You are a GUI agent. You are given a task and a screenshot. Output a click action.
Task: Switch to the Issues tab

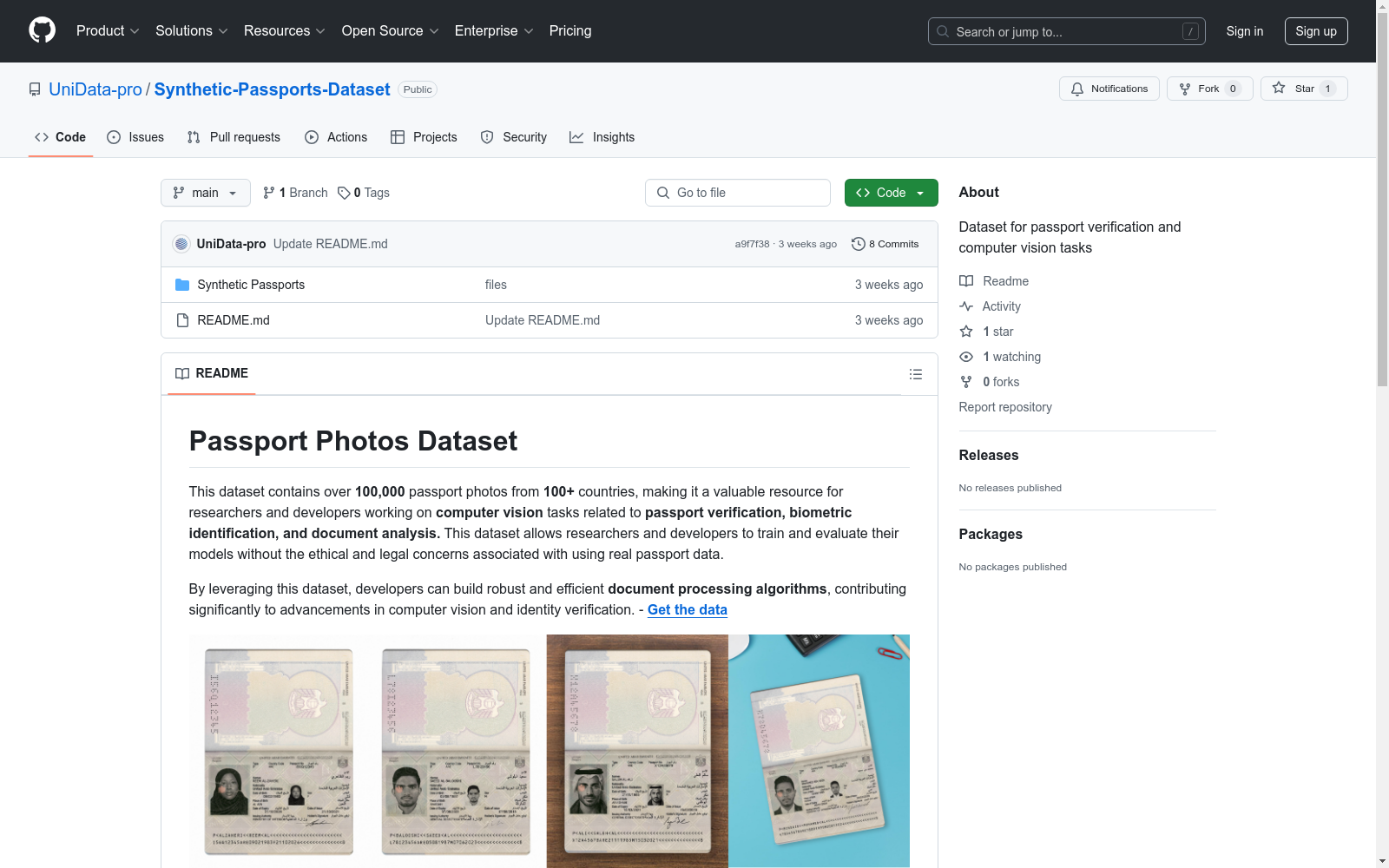pos(135,136)
